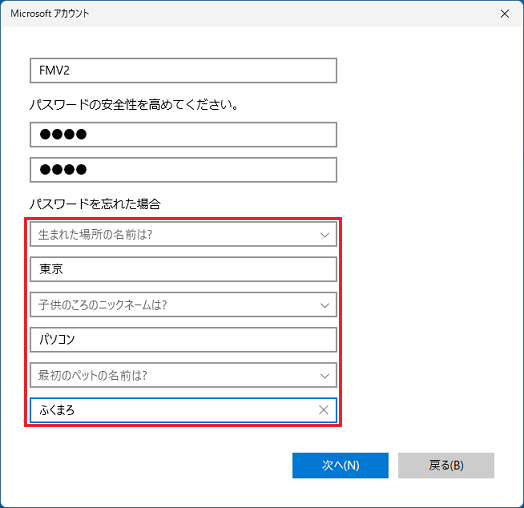The height and width of the screenshot is (508, 524).
Task: Click the answer field containing ふくまろ
Action: click(183, 410)
